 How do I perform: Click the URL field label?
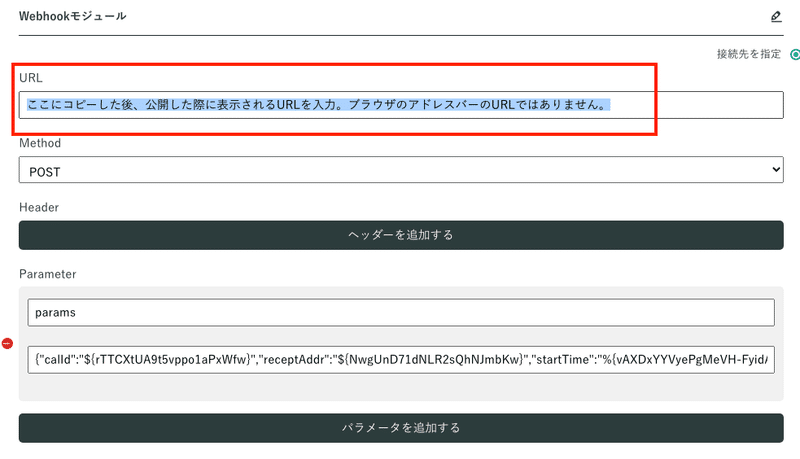31,78
